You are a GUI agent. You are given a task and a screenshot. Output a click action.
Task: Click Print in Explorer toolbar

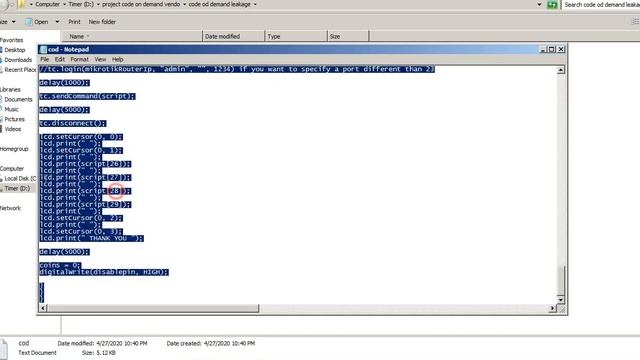click(x=74, y=22)
